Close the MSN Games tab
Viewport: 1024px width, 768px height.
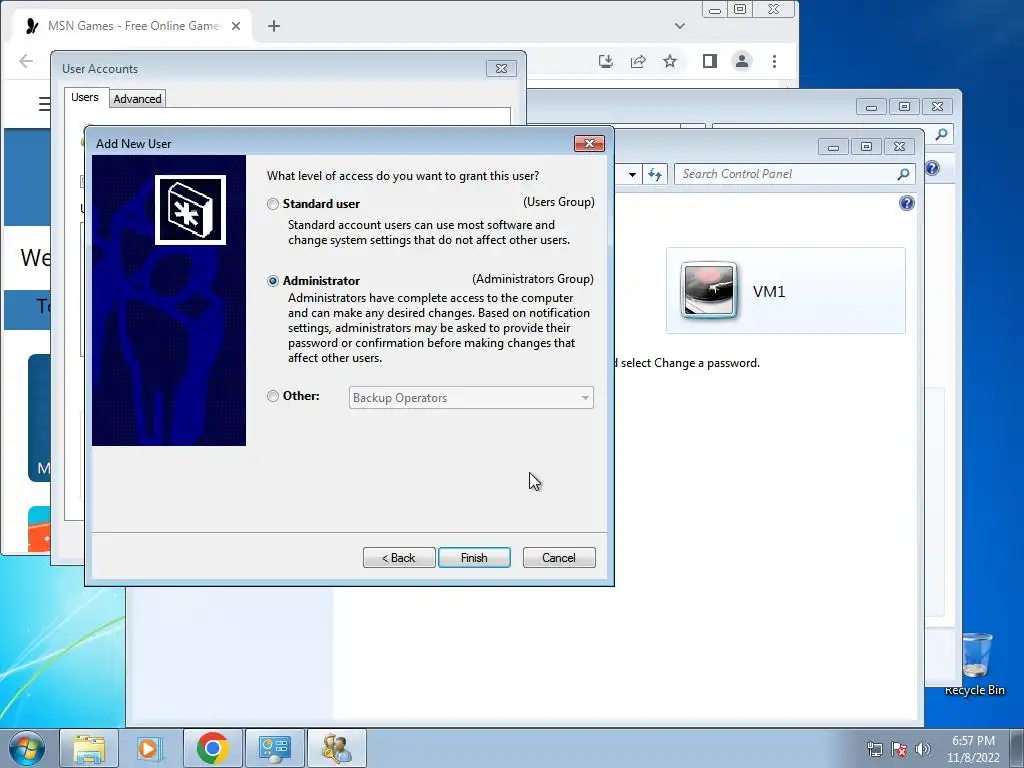tap(236, 26)
